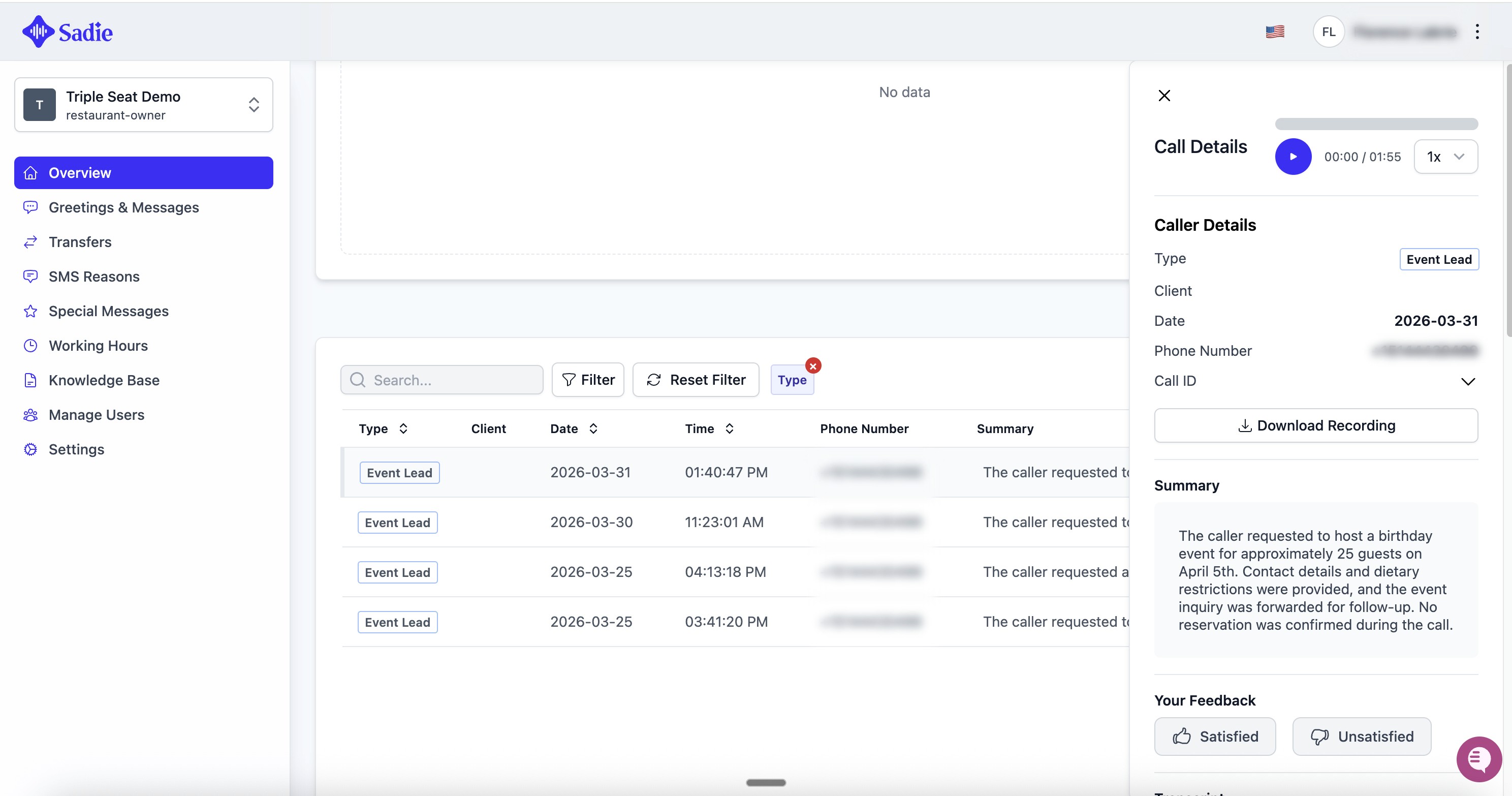Go to Knowledge Base in sidebar
This screenshot has width=1512, height=796.
coord(104,380)
